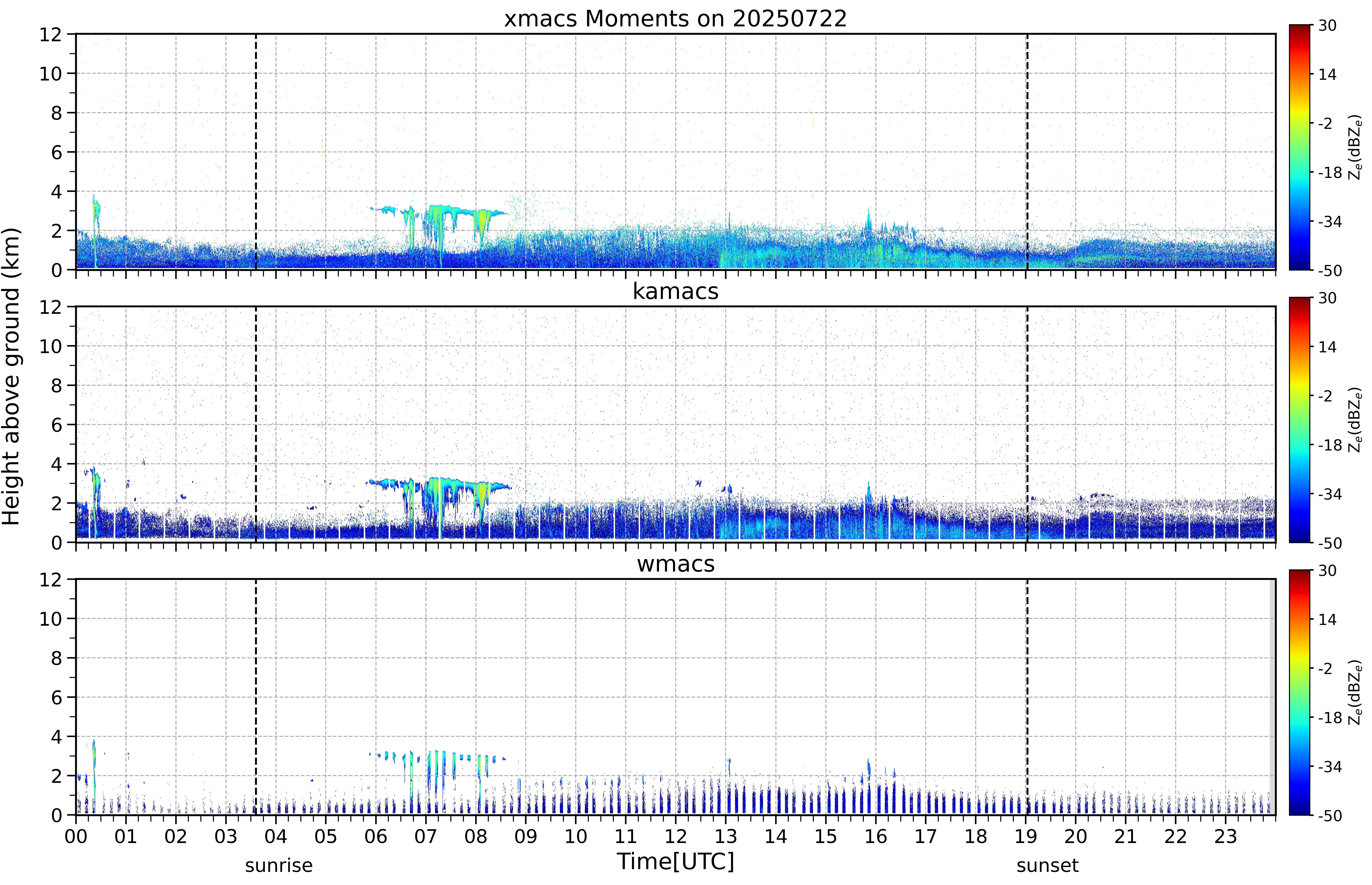
Task: Click the "14" value on kamacs colorbar
Action: point(1327,347)
